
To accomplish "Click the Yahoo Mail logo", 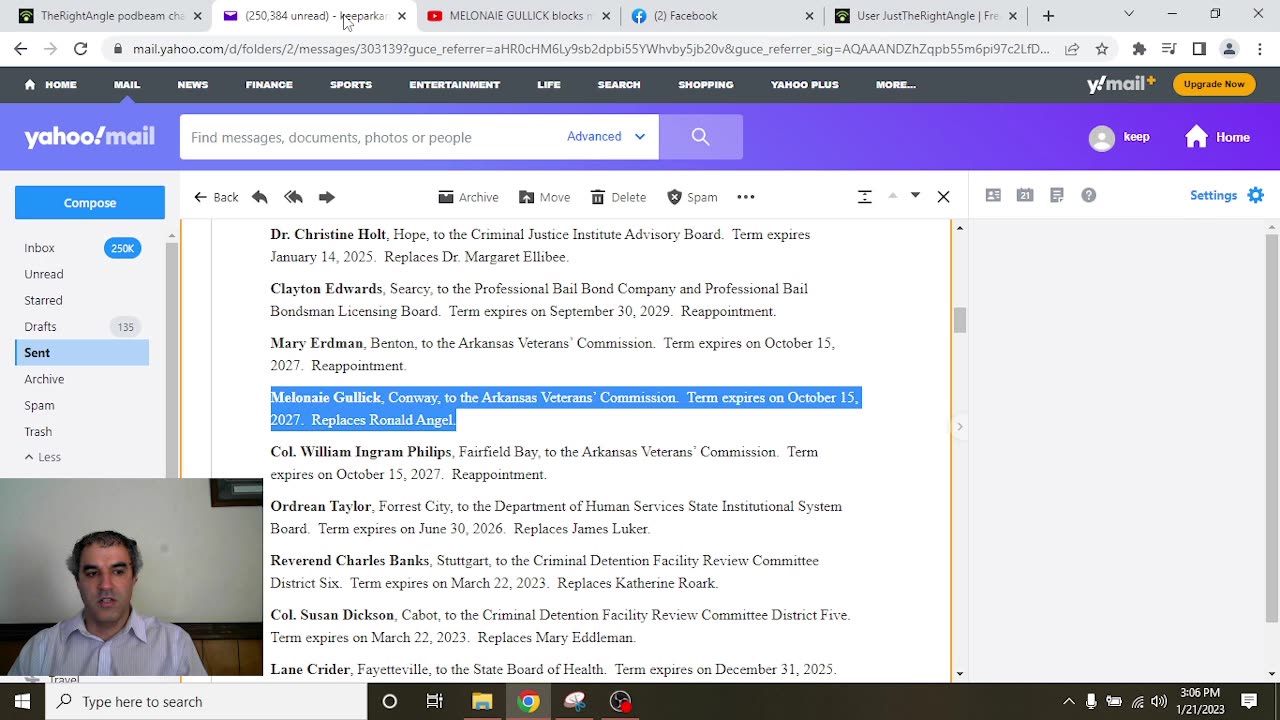I will pos(90,137).
